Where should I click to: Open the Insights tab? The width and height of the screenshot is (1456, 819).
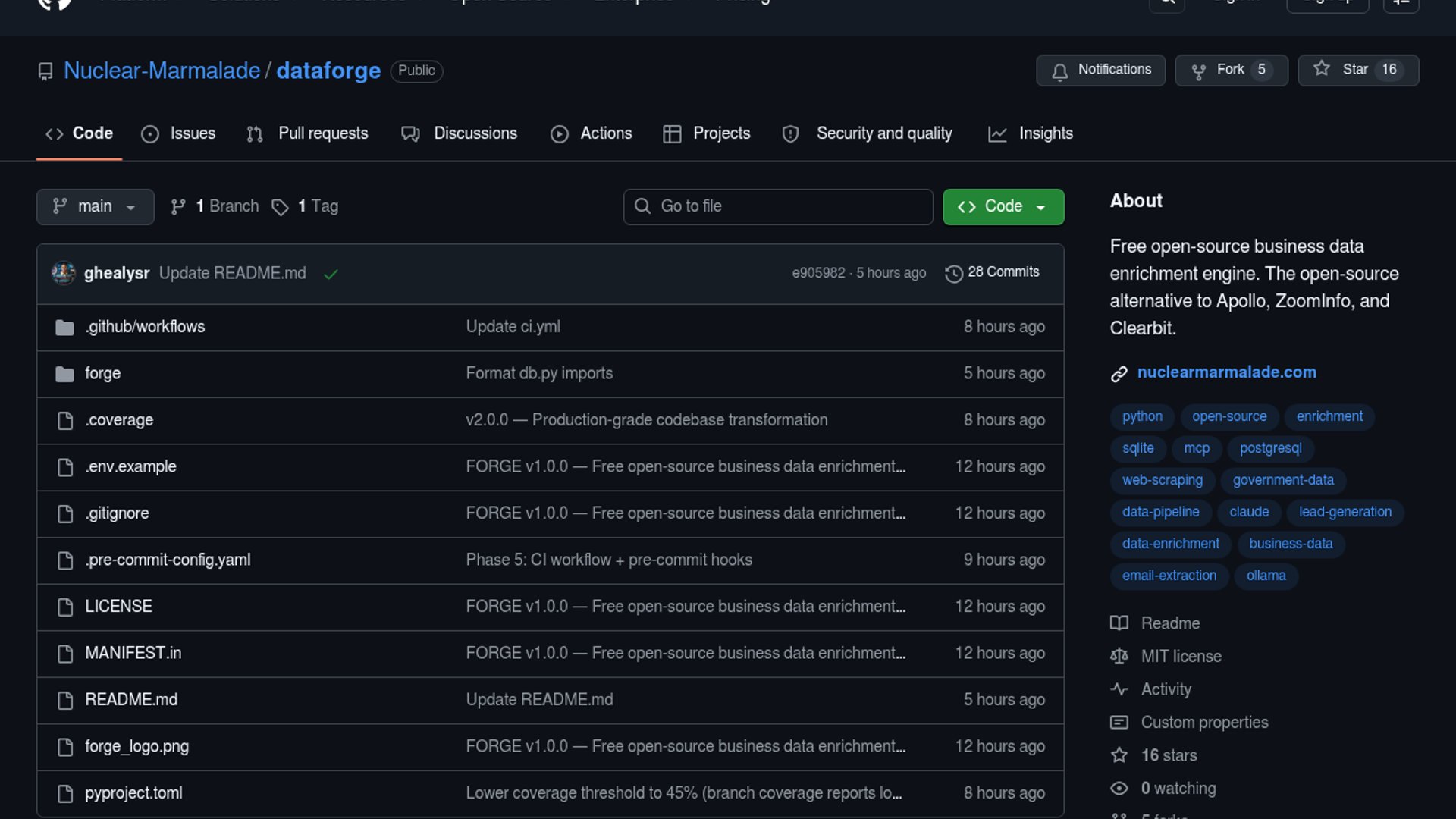pos(1031,133)
